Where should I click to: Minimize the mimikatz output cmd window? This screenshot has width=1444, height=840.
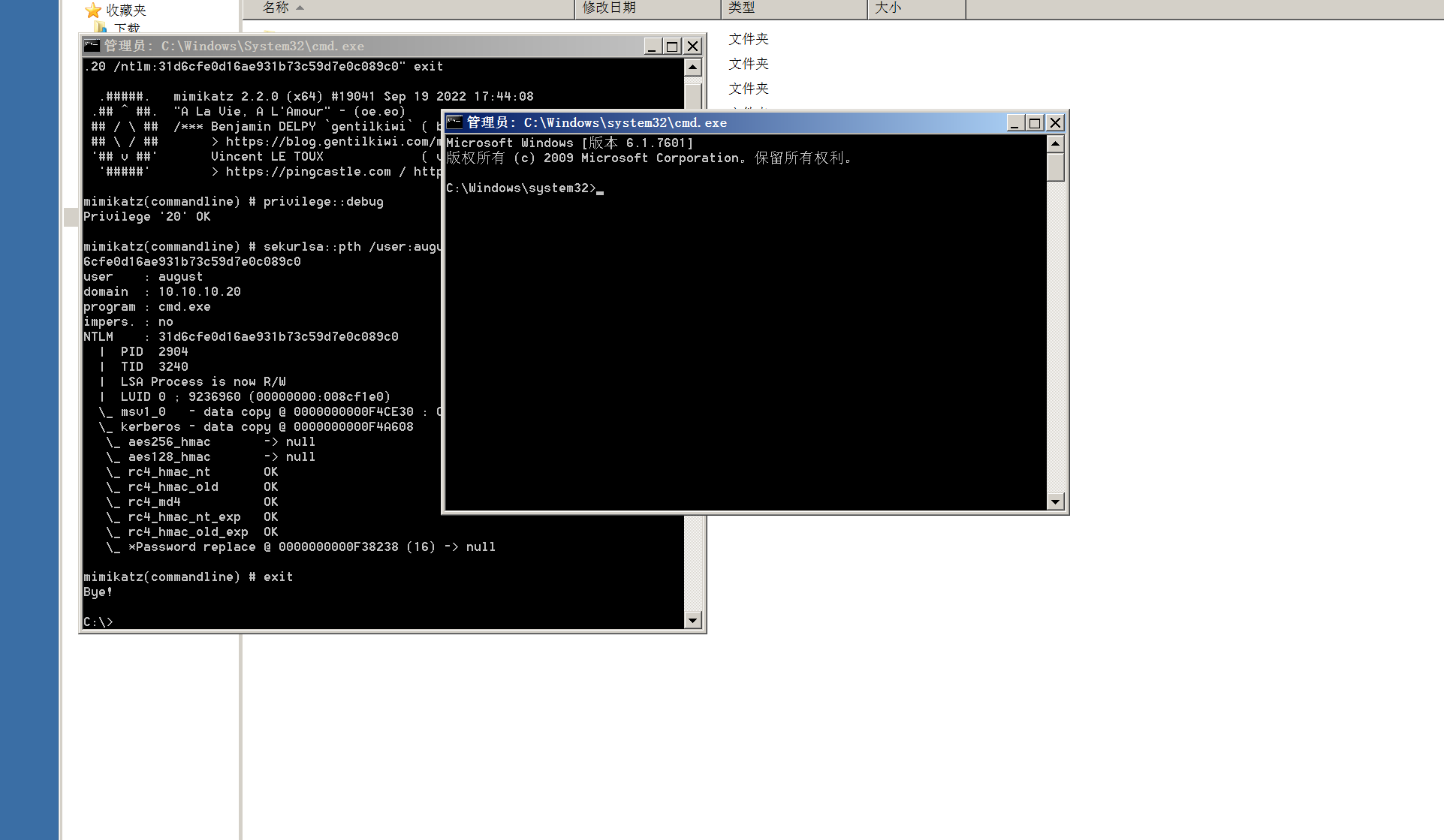[x=652, y=46]
